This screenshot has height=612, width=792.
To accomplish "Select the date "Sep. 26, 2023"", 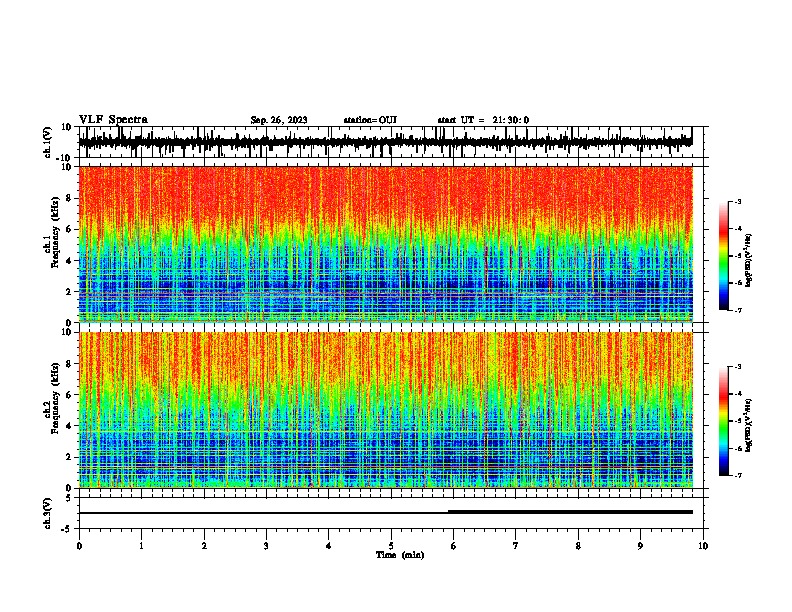I will [x=279, y=120].
